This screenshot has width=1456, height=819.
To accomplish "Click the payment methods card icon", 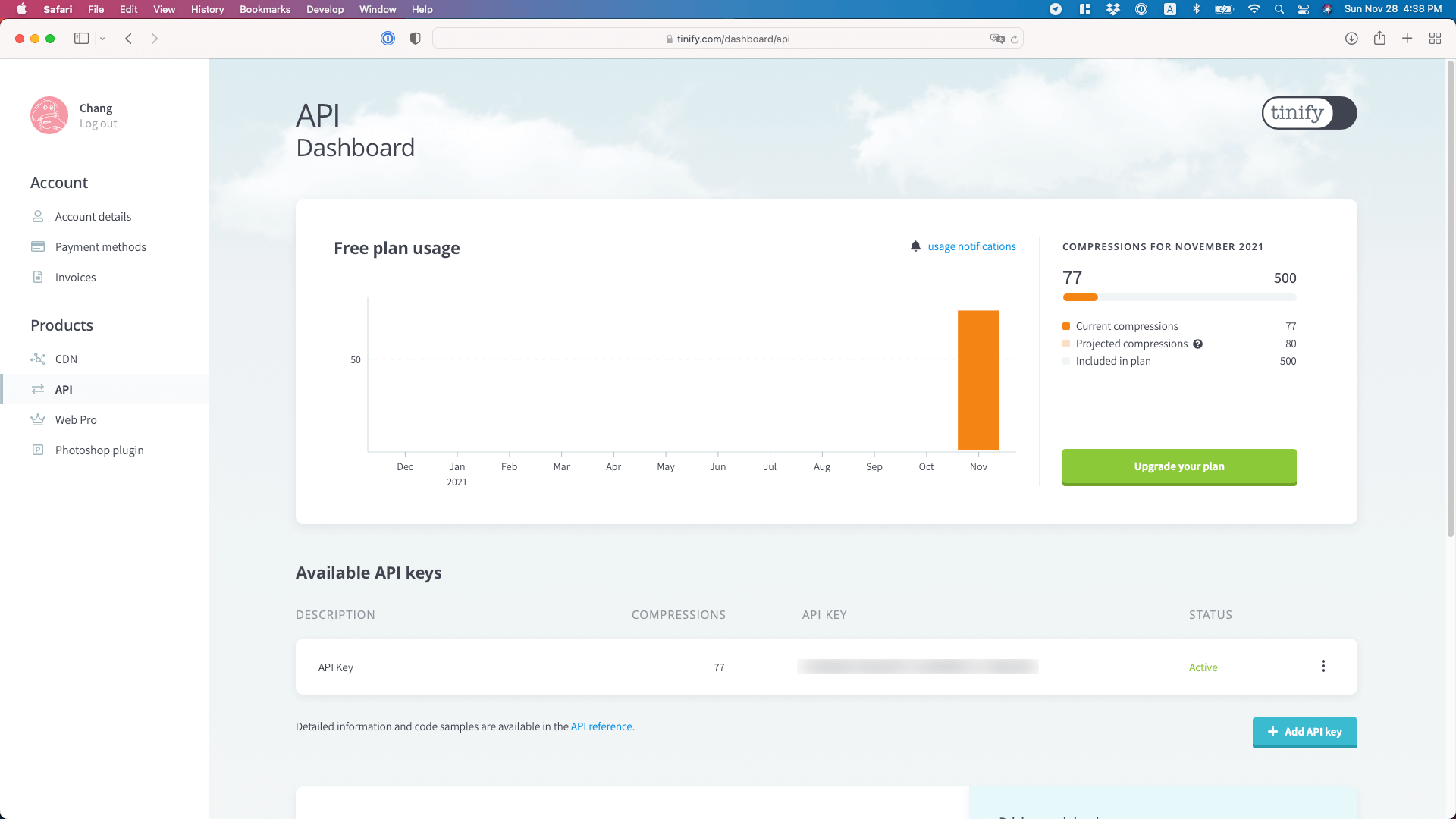I will click(37, 247).
